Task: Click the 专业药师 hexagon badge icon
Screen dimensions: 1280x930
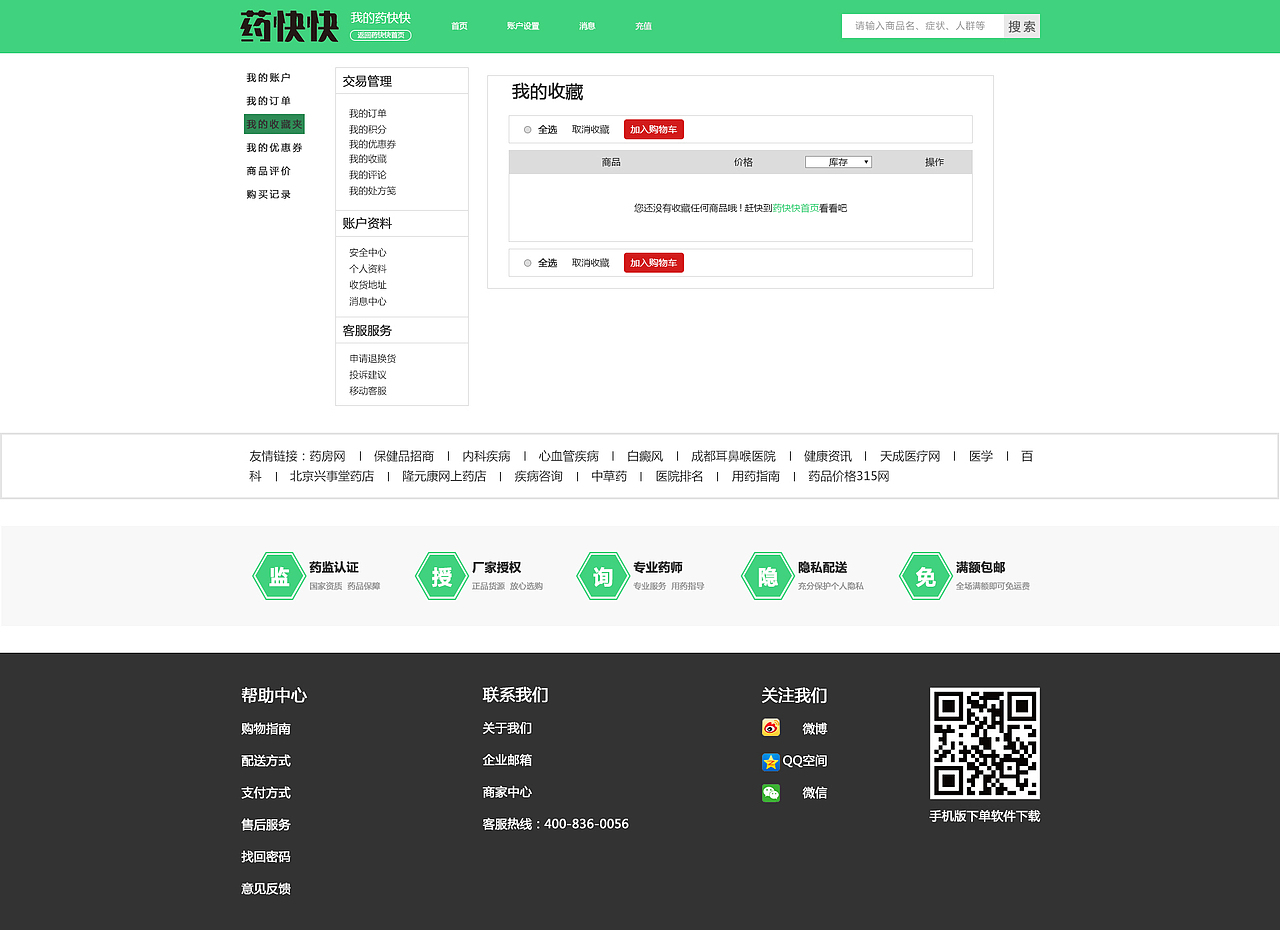Action: 603,575
